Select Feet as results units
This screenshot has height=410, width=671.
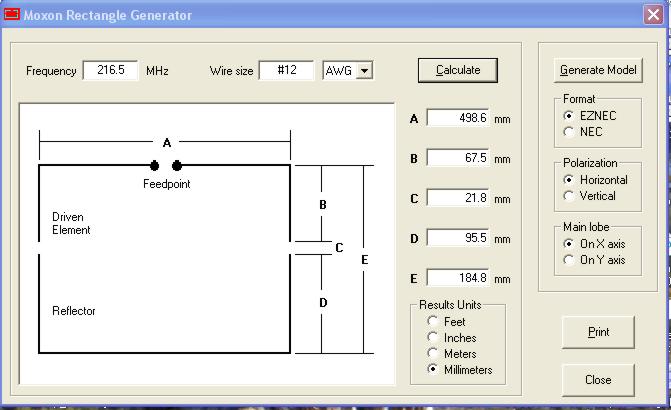pyautogui.click(x=433, y=322)
